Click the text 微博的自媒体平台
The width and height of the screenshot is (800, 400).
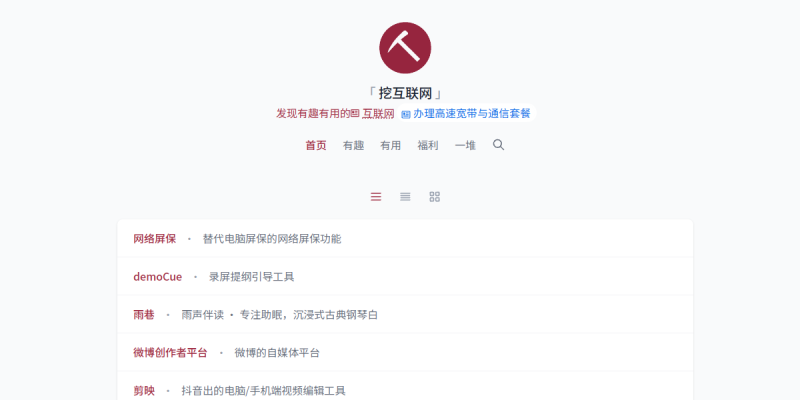point(277,353)
